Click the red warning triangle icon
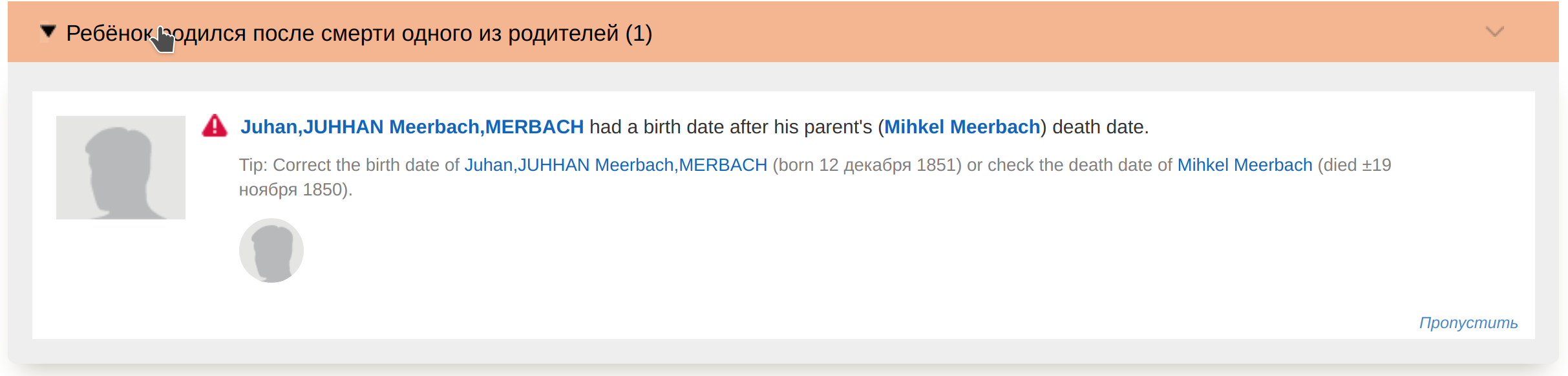The width and height of the screenshot is (1568, 376). 215,126
